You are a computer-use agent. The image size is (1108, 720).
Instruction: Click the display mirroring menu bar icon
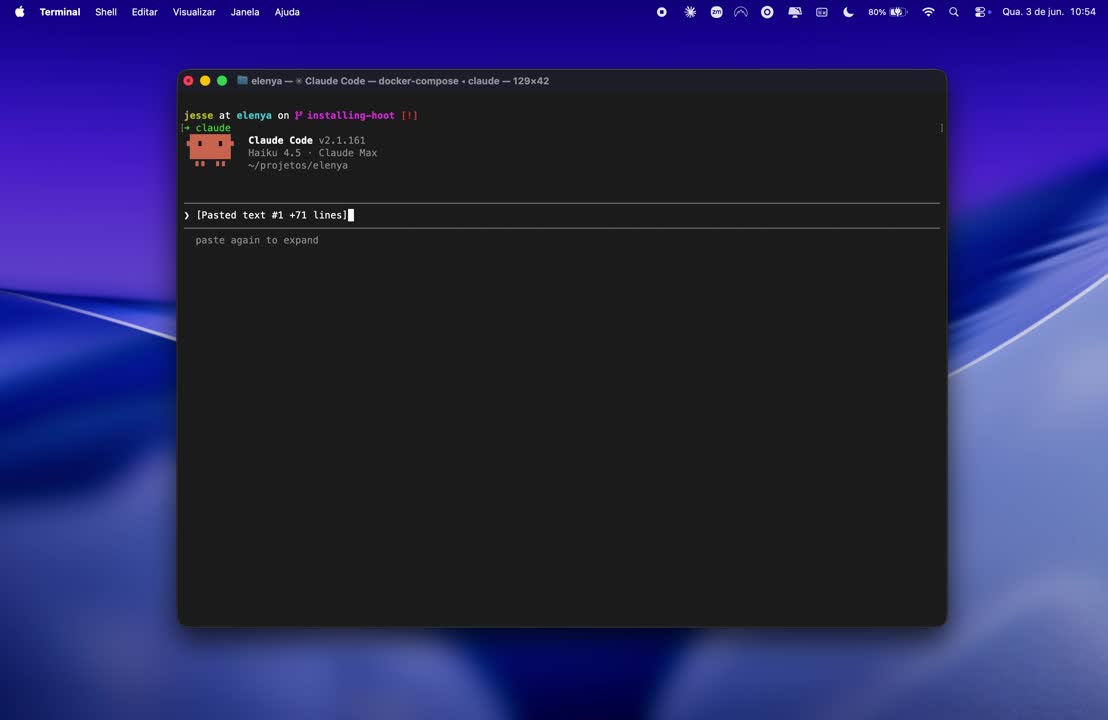(x=795, y=12)
